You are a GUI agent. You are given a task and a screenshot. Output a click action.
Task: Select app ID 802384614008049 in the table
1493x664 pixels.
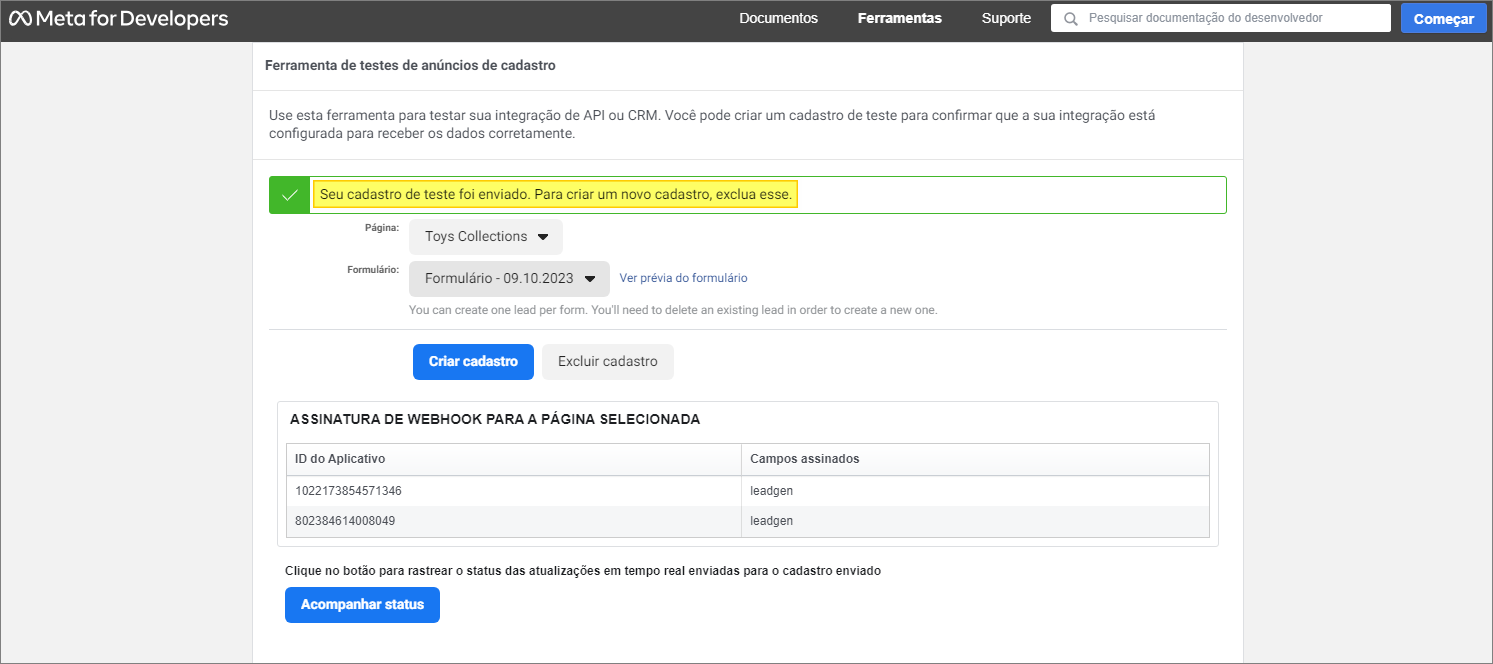(344, 521)
